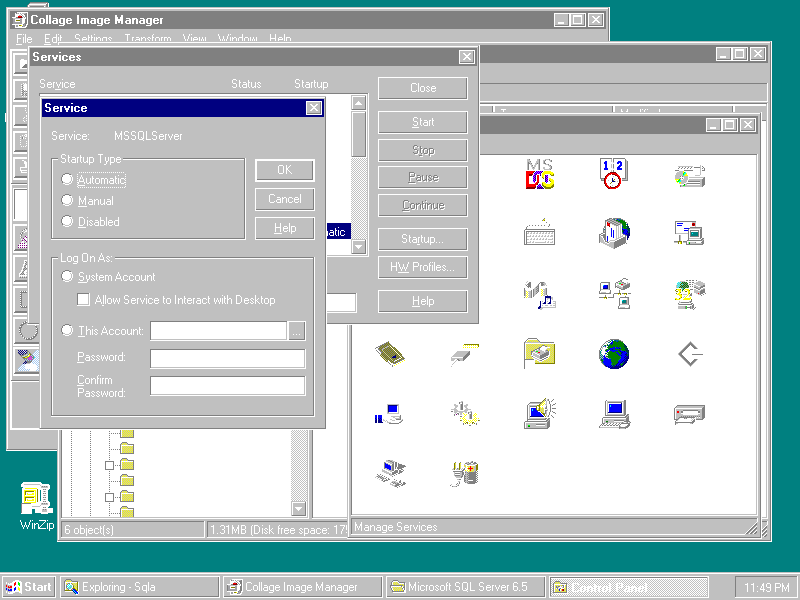Click the browse button beside This Account
The height and width of the screenshot is (600, 800).
[296, 331]
